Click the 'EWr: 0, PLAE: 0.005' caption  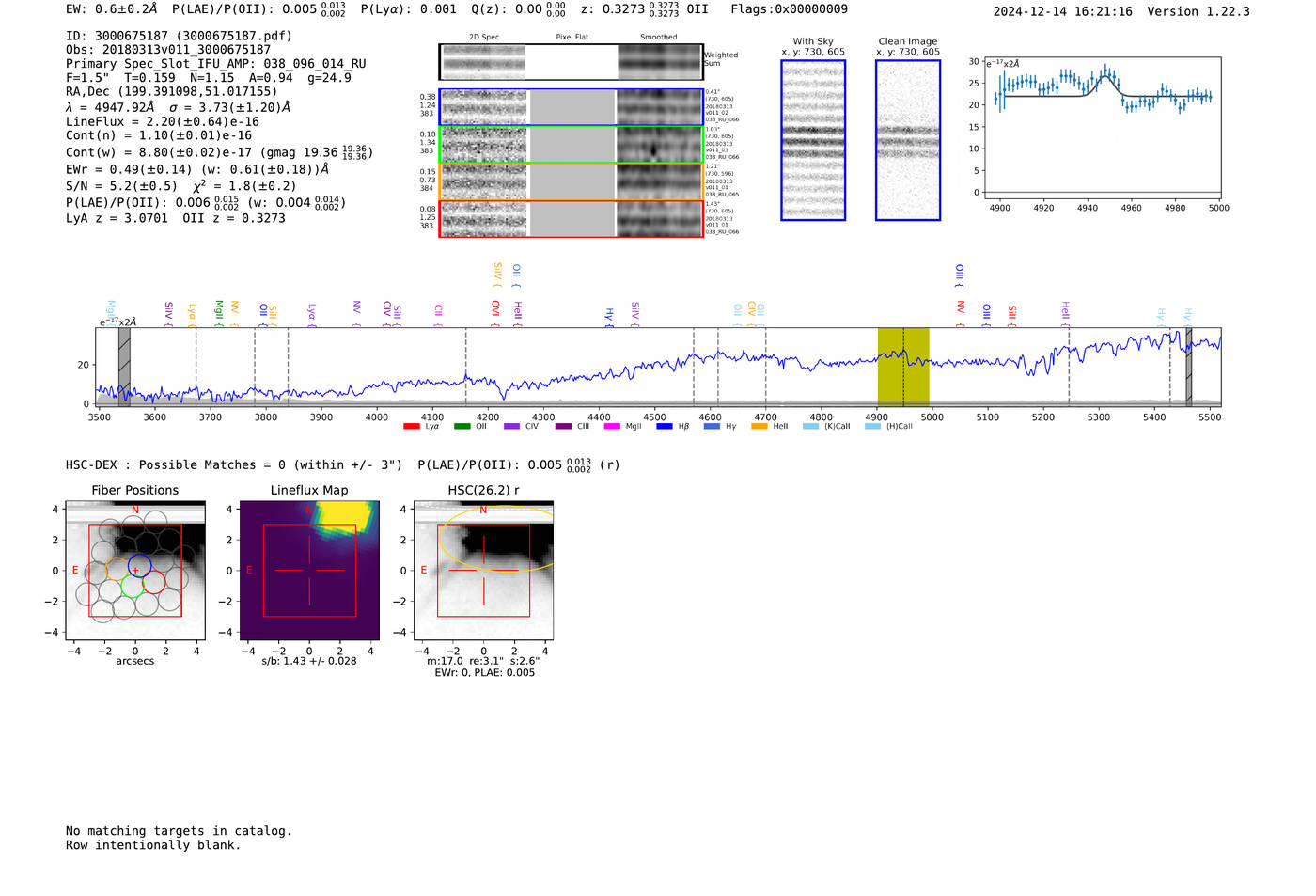(484, 673)
